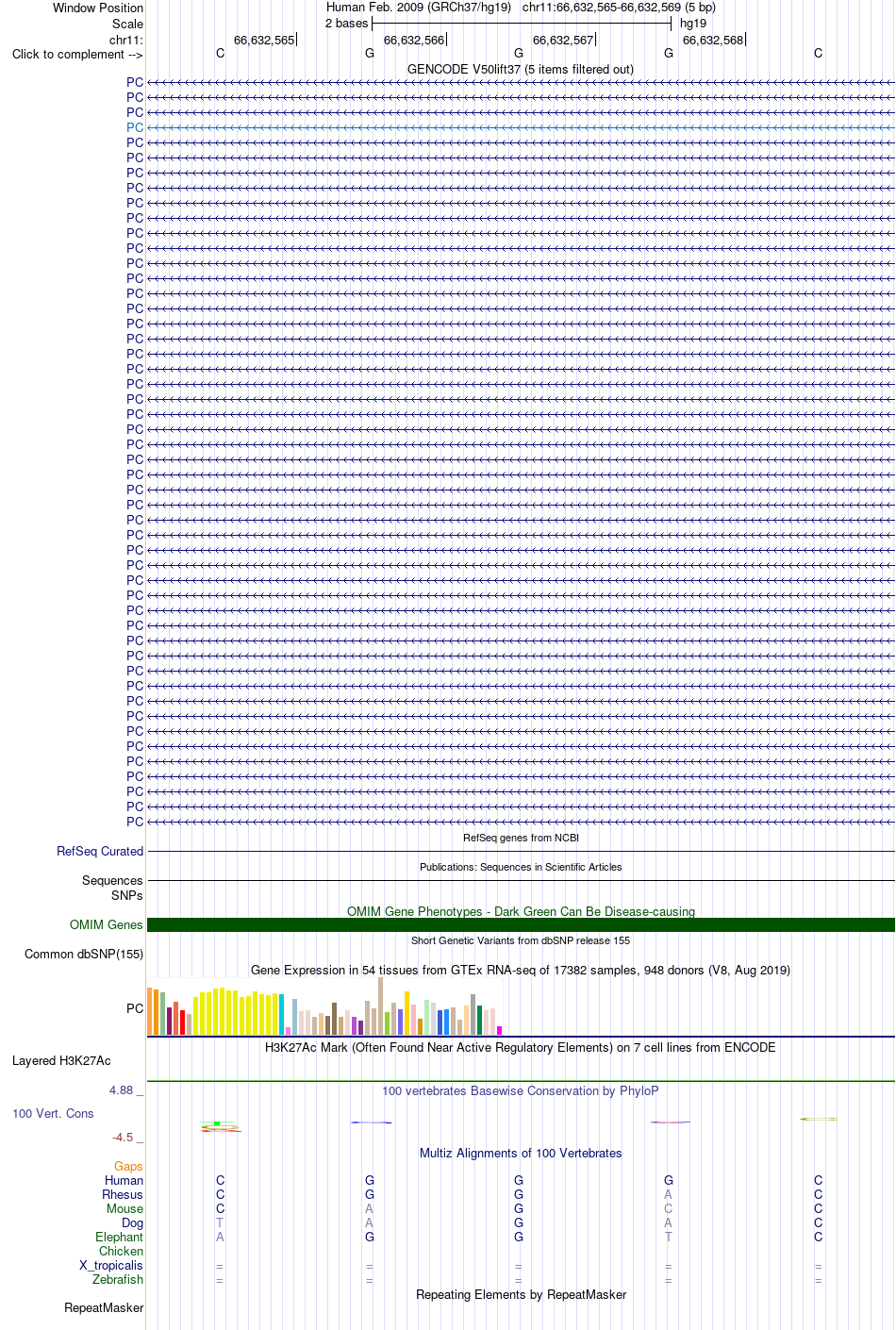This screenshot has width=896, height=1330.
Task: Click the 'Sequences' publications track label
Action: click(x=112, y=880)
